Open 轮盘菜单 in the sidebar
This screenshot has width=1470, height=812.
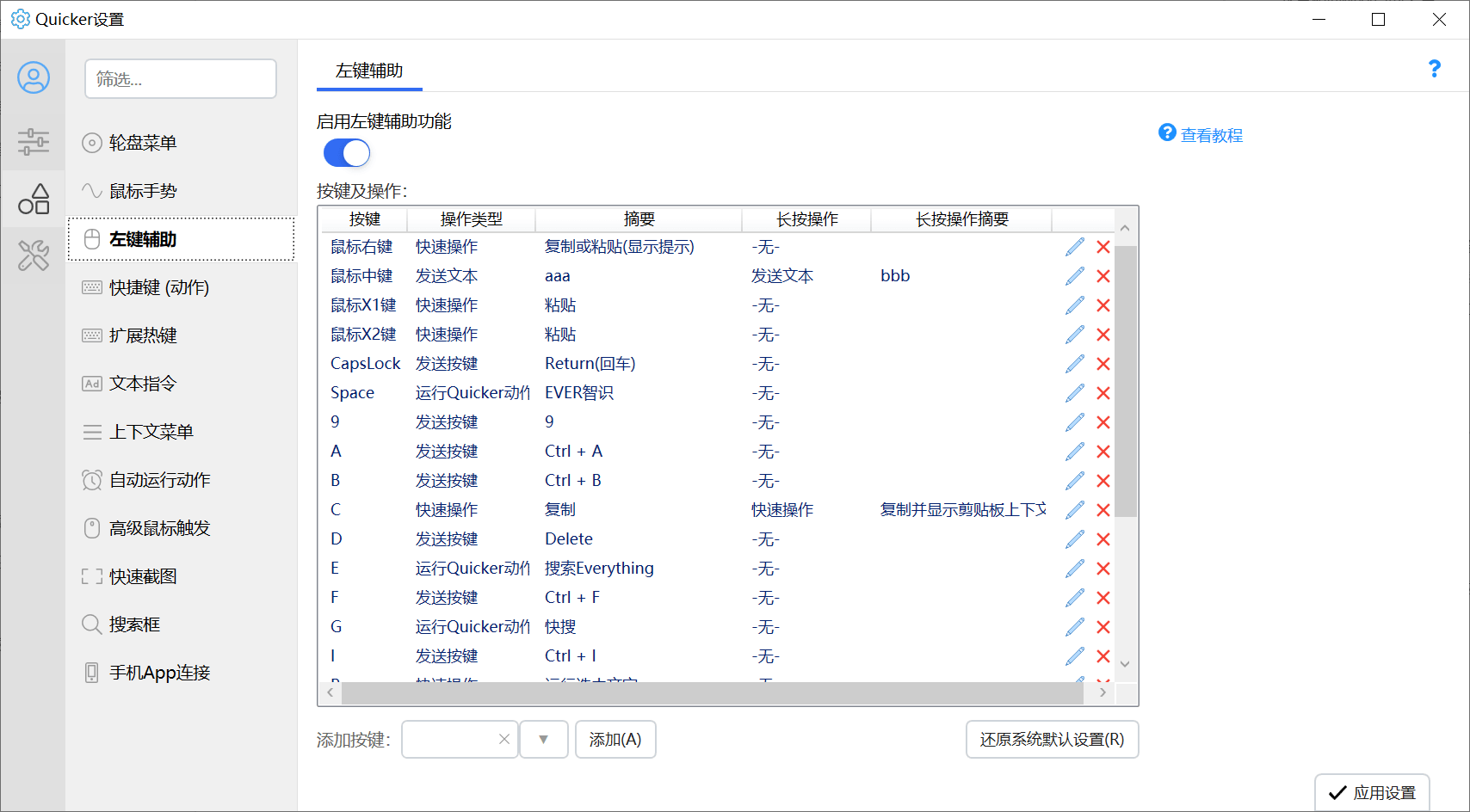tap(182, 143)
